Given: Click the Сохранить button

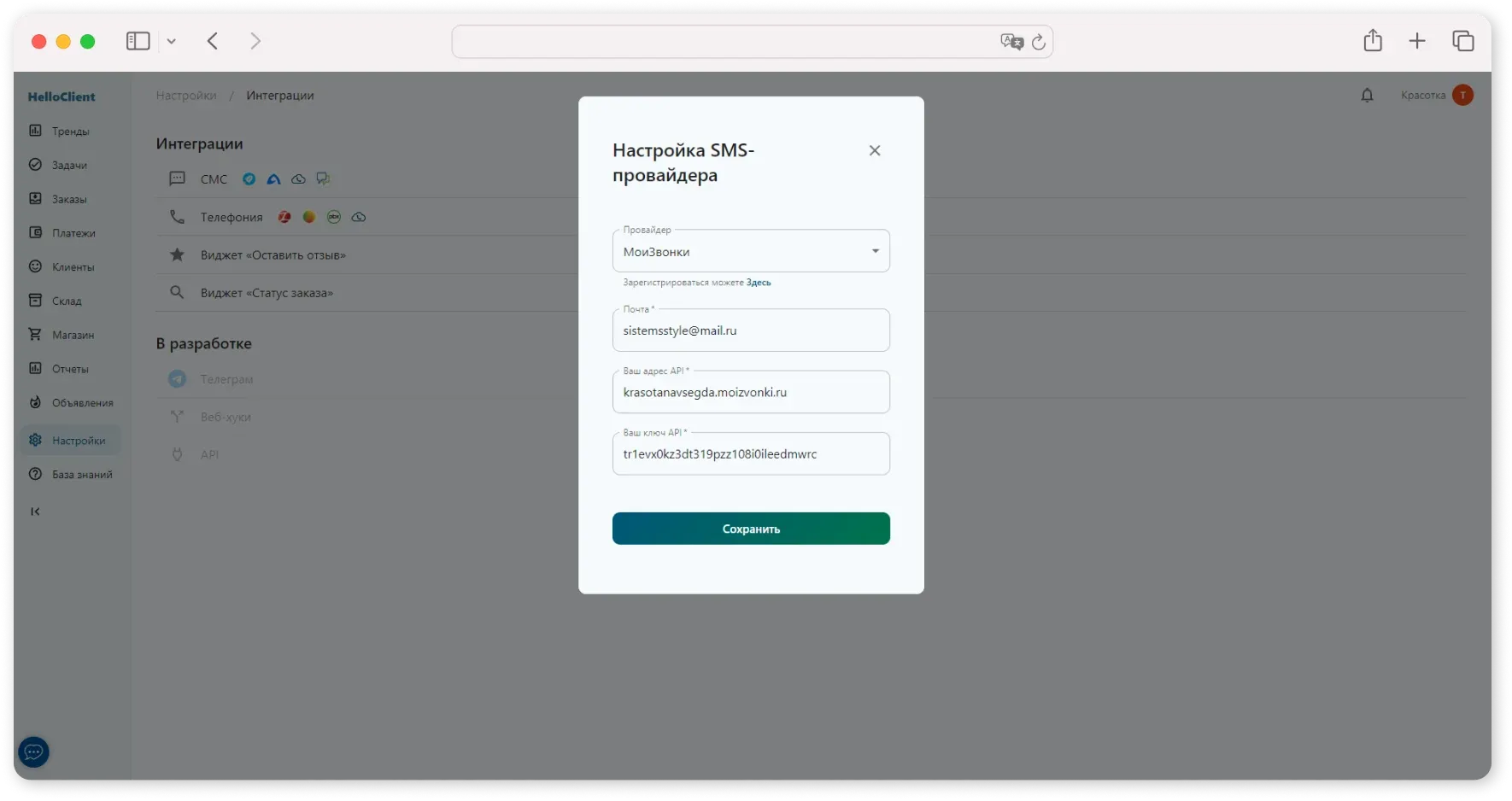Looking at the screenshot, I should pyautogui.click(x=750, y=529).
